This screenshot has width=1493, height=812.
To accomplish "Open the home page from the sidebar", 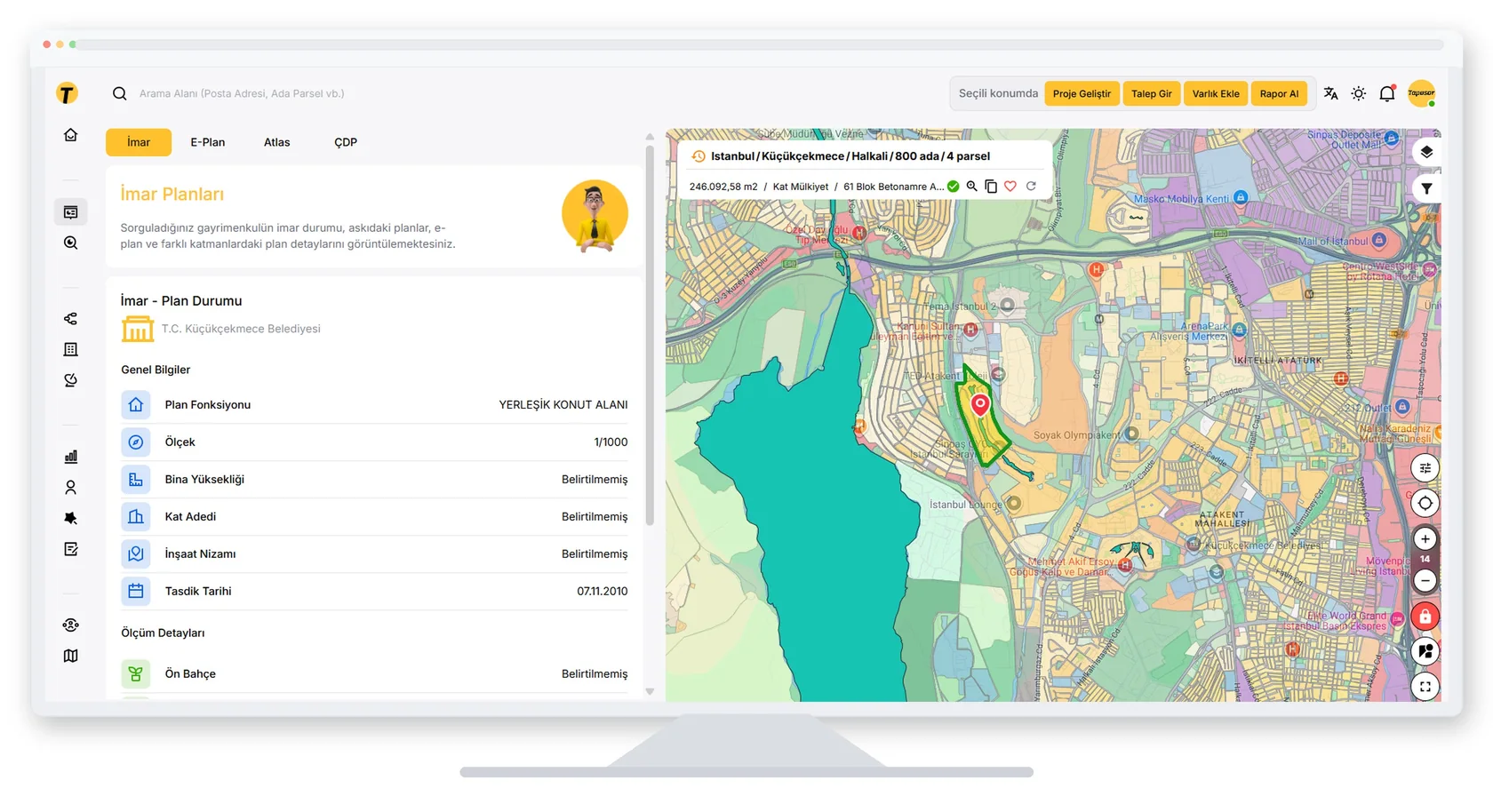I will tap(70, 135).
